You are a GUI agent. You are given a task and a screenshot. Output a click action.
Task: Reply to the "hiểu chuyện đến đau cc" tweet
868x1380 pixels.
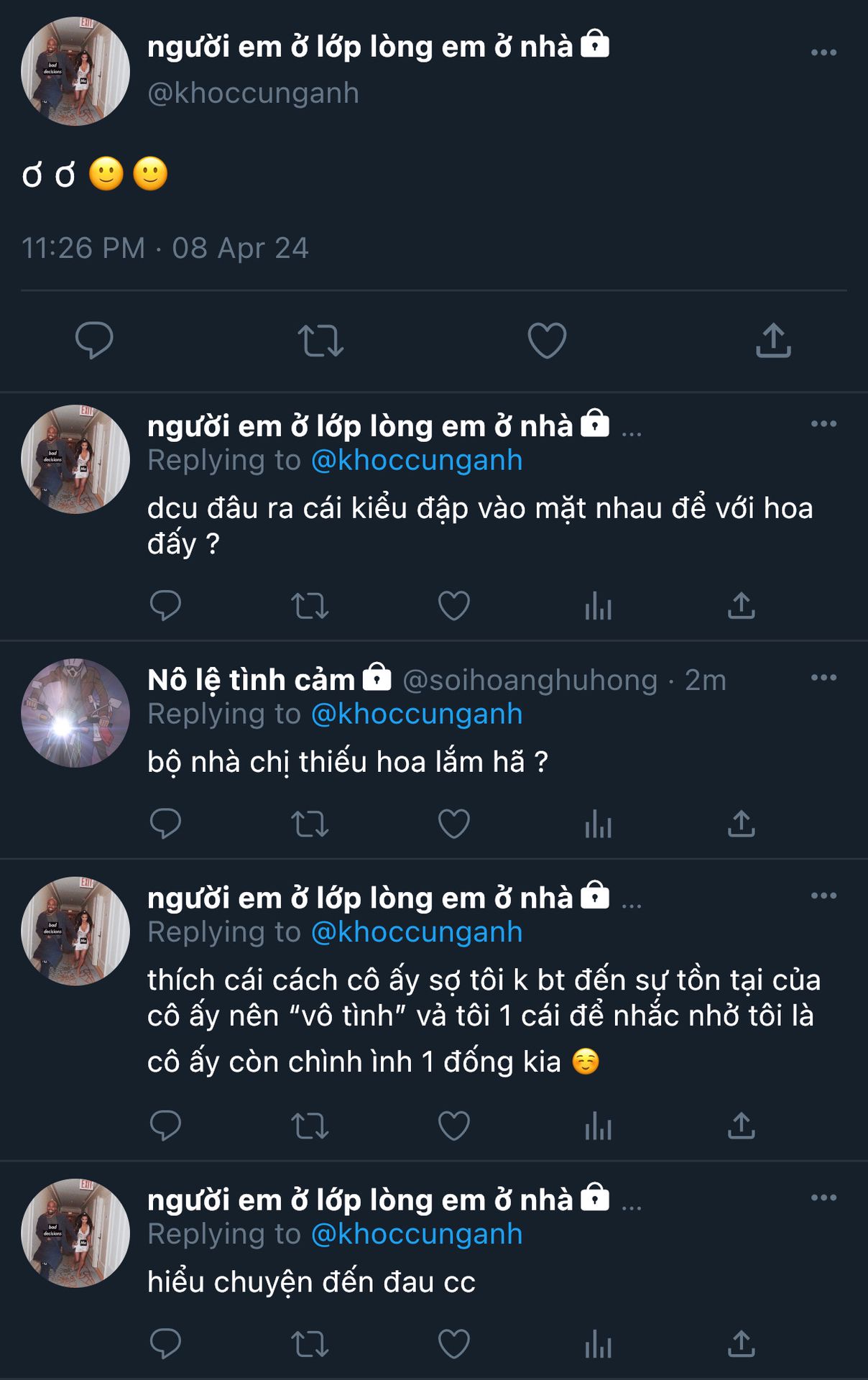pos(165,1343)
